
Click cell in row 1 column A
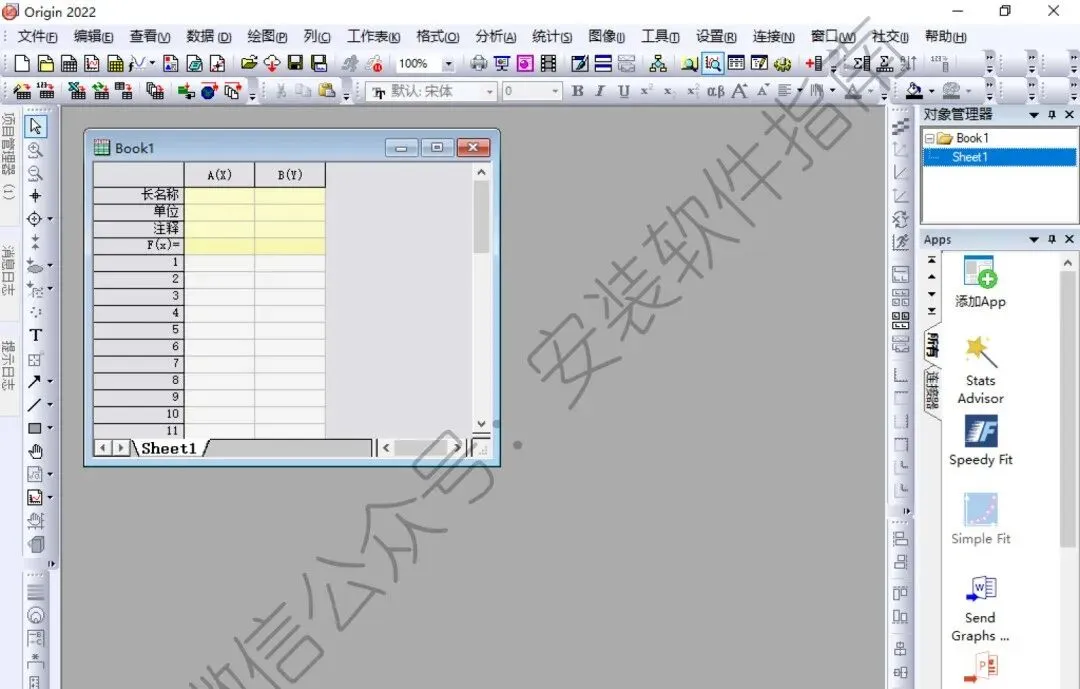[x=219, y=262]
